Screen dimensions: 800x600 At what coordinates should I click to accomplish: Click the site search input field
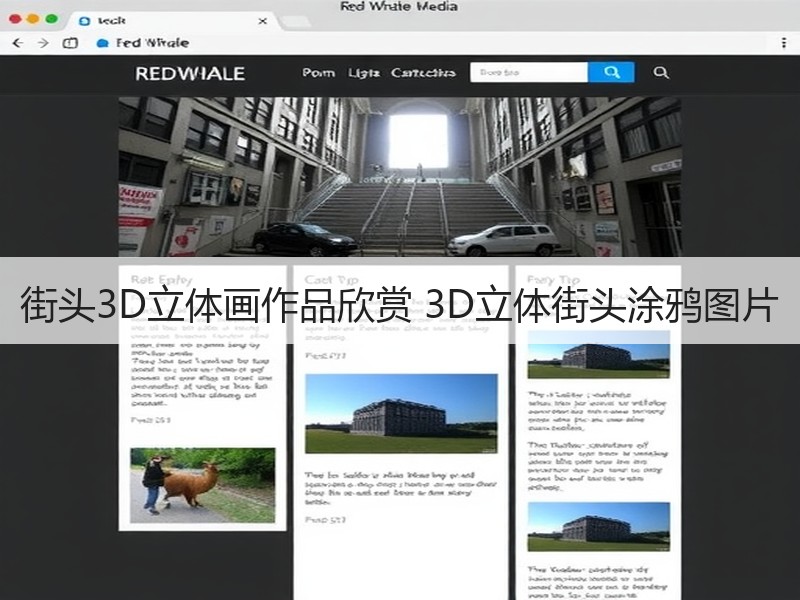(x=529, y=72)
